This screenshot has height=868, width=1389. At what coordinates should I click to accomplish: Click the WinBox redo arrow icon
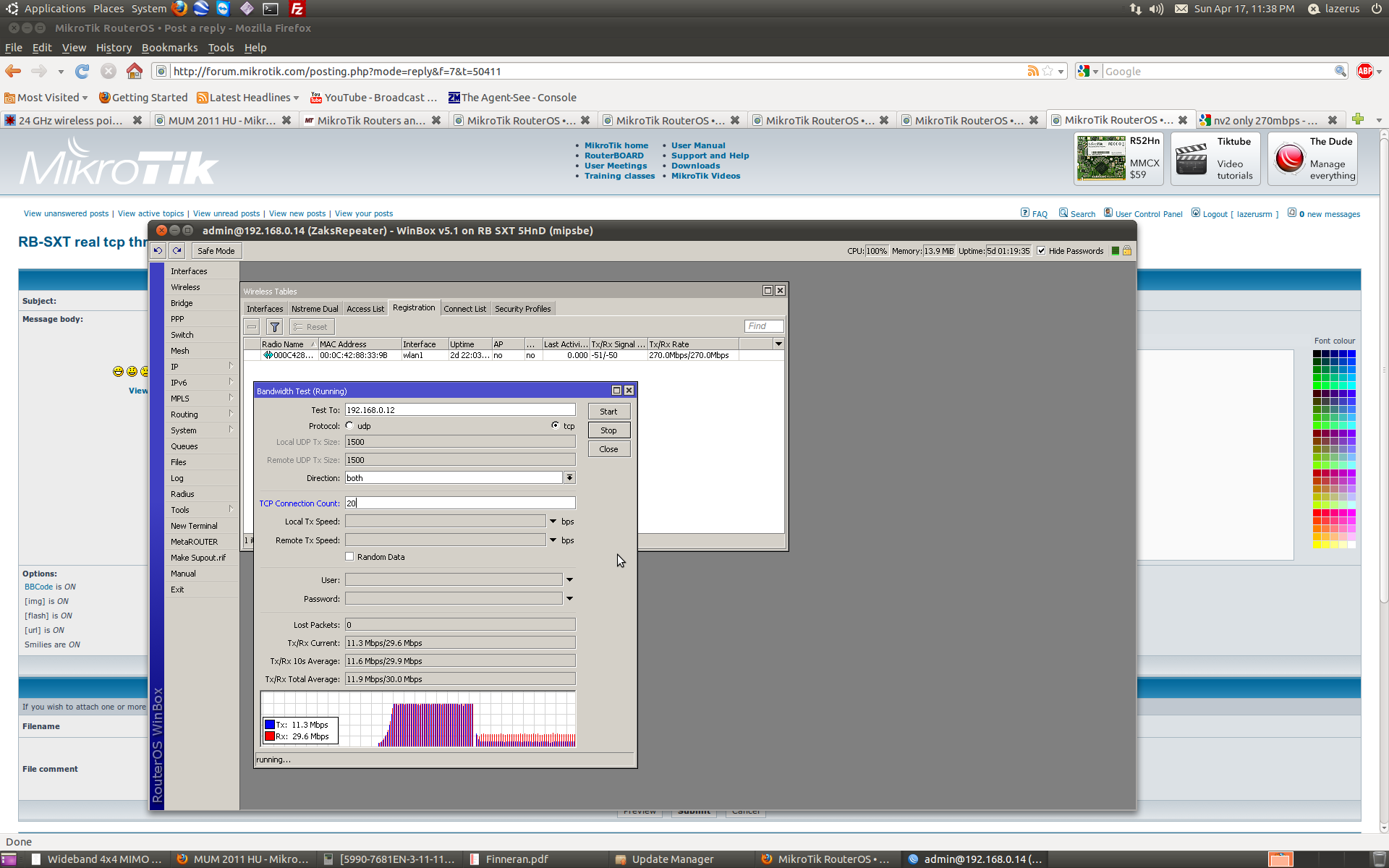click(177, 251)
